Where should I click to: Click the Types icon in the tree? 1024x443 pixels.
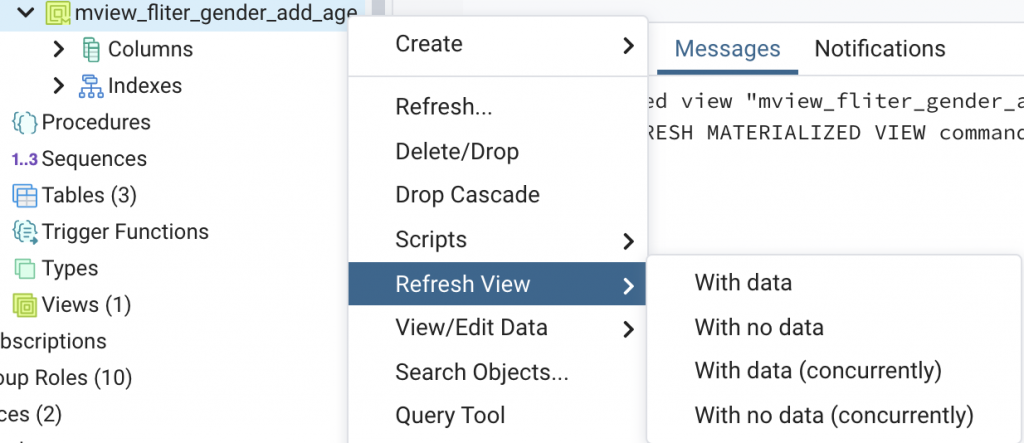point(25,268)
